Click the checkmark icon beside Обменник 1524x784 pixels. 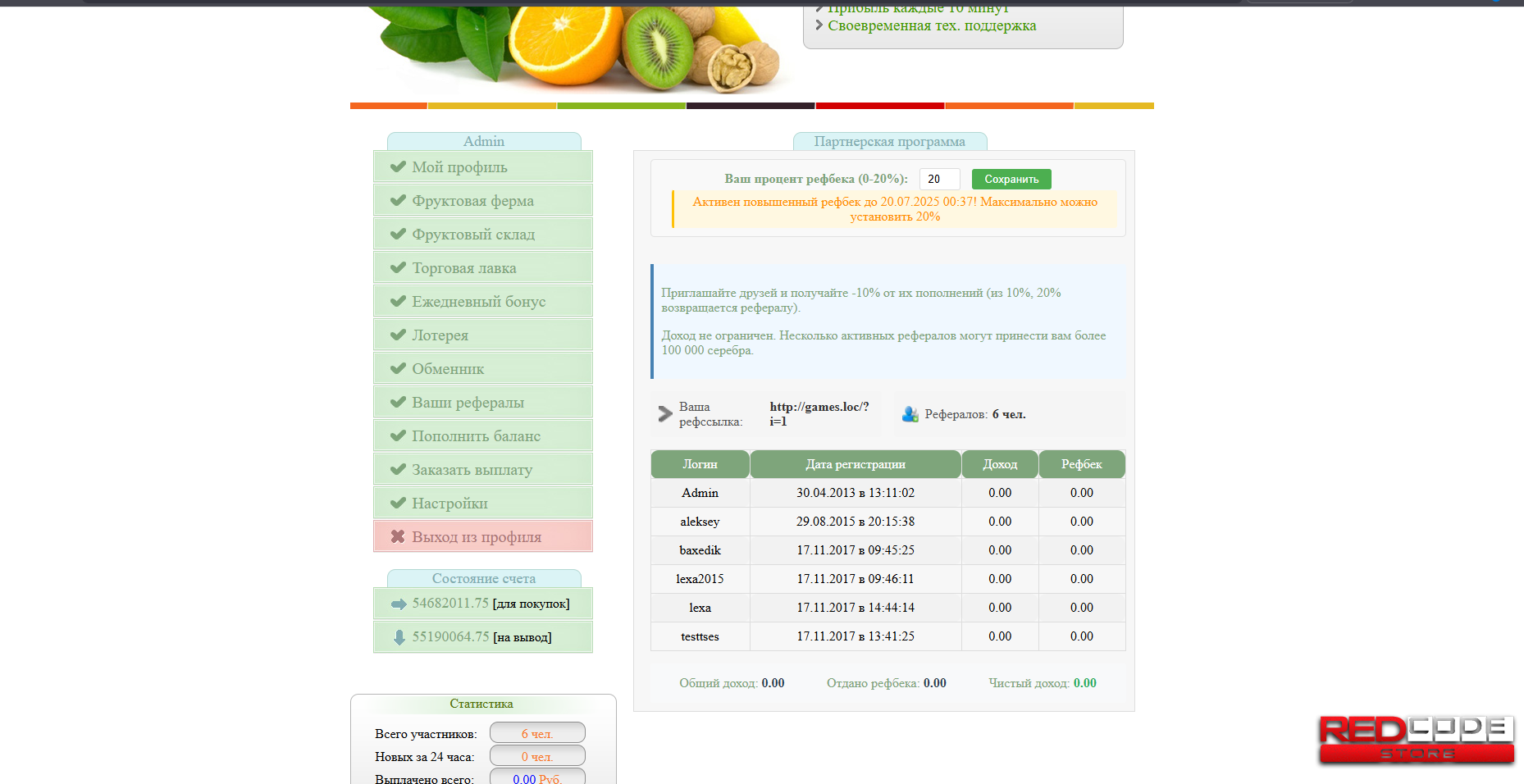398,368
